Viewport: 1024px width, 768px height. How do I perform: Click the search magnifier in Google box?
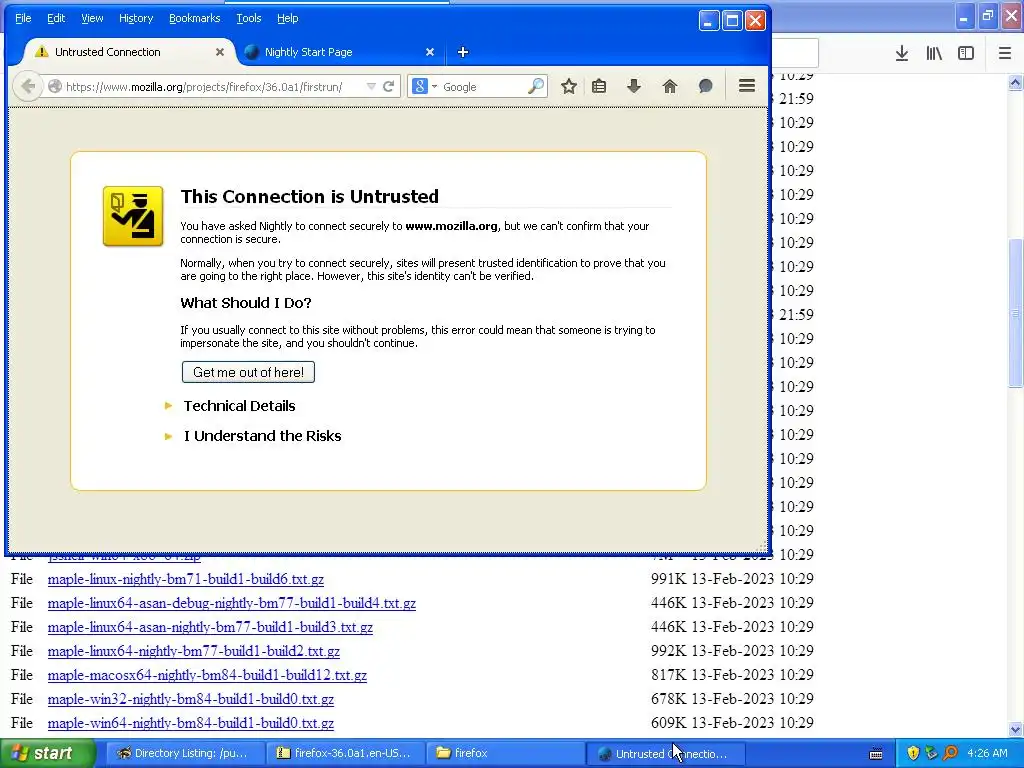point(536,86)
